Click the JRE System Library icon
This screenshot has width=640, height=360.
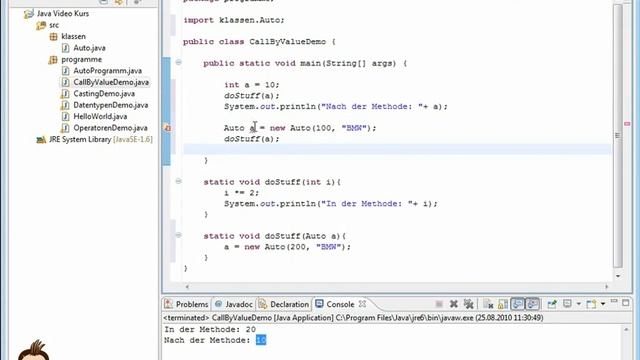click(x=41, y=140)
